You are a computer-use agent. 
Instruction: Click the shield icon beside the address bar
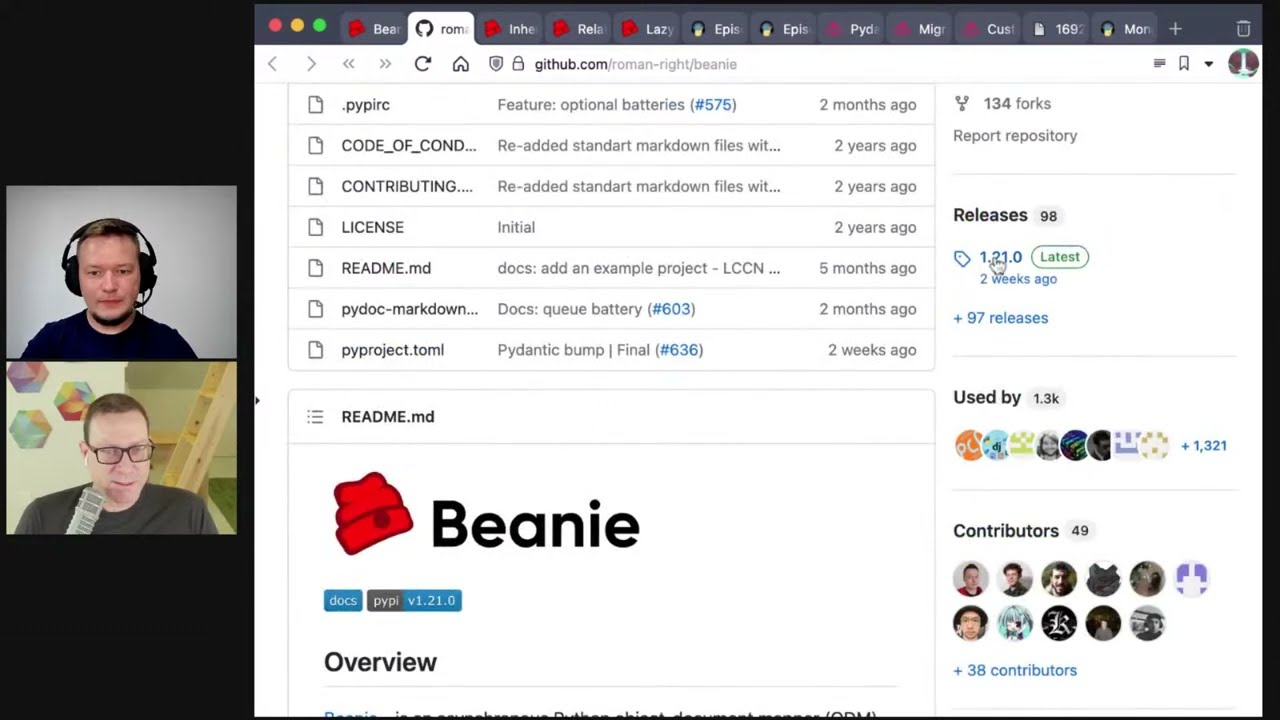[496, 64]
